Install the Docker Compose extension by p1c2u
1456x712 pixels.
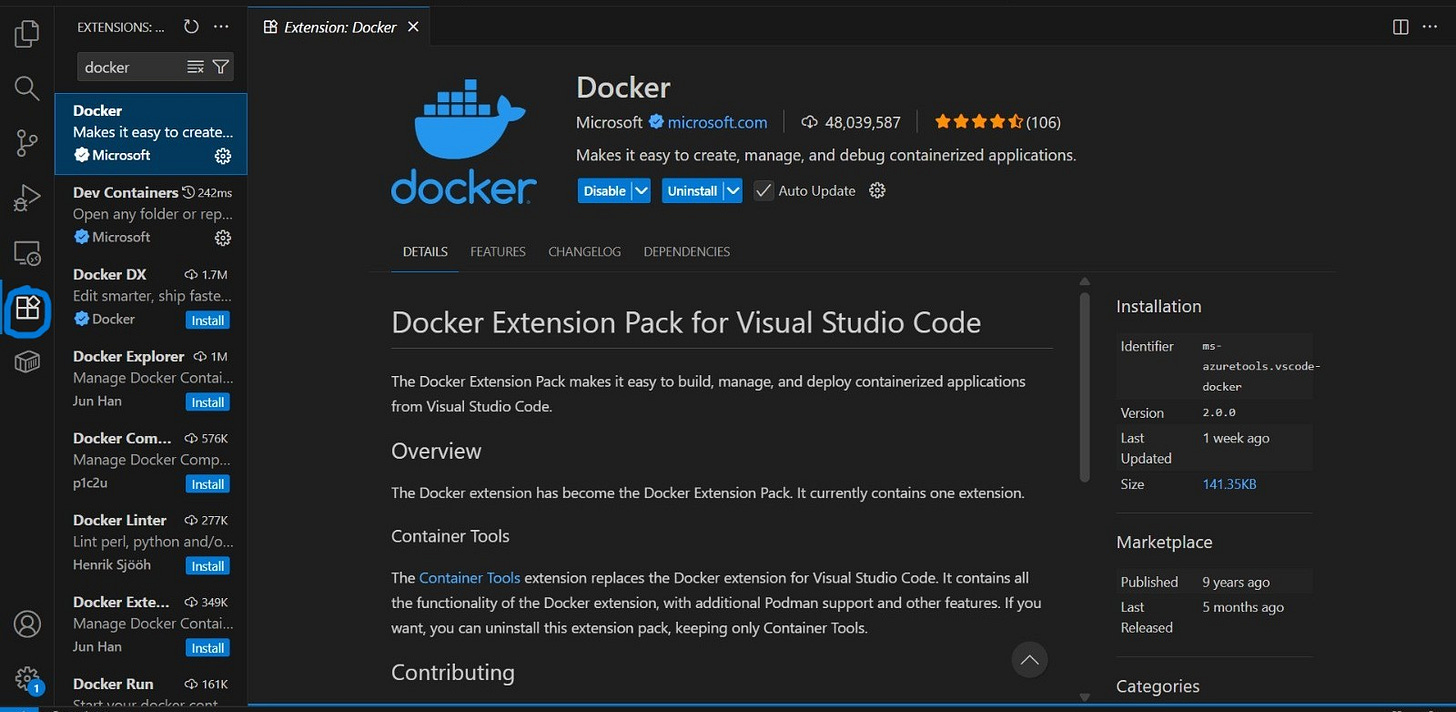pyautogui.click(x=208, y=484)
